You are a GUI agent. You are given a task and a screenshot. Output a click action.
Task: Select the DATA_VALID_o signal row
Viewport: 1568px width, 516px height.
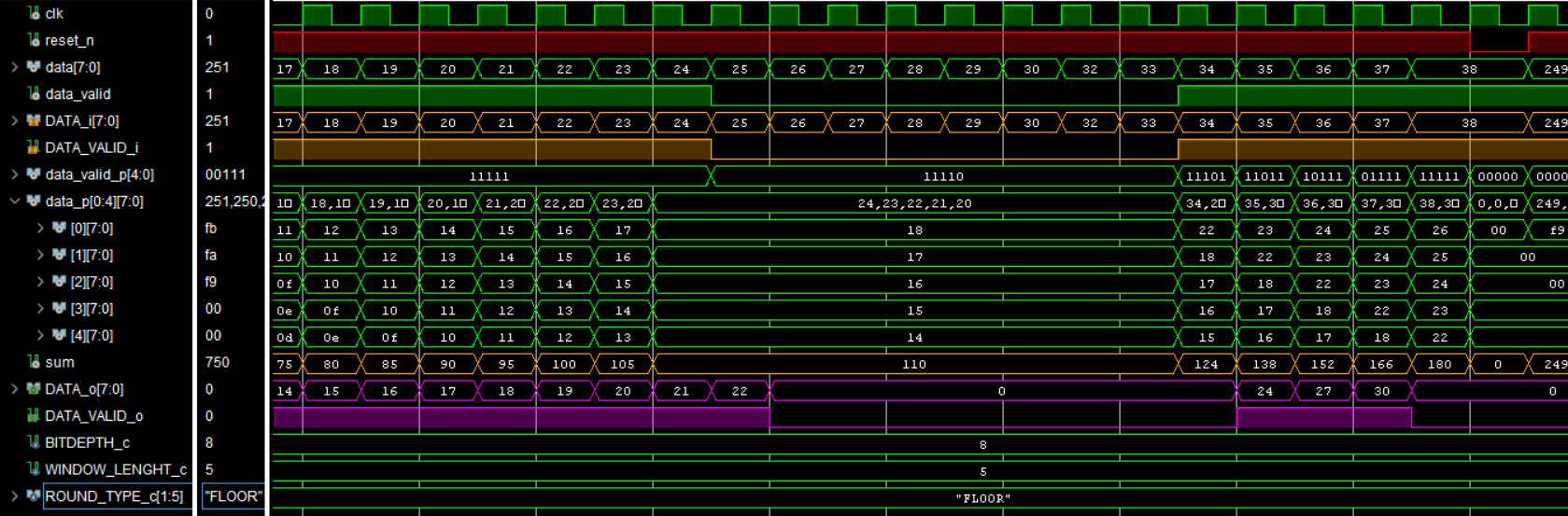93,416
